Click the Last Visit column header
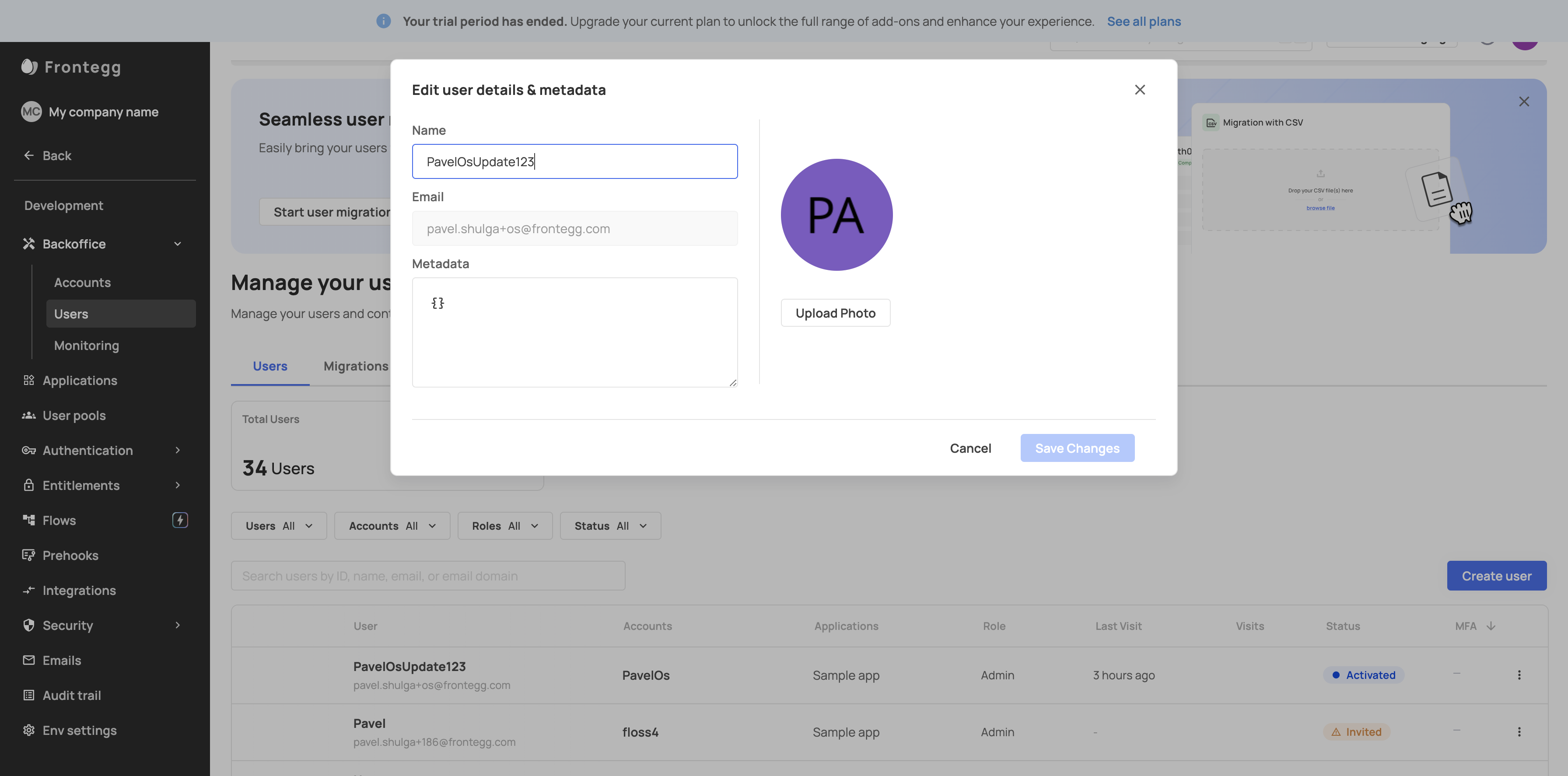 pos(1118,626)
